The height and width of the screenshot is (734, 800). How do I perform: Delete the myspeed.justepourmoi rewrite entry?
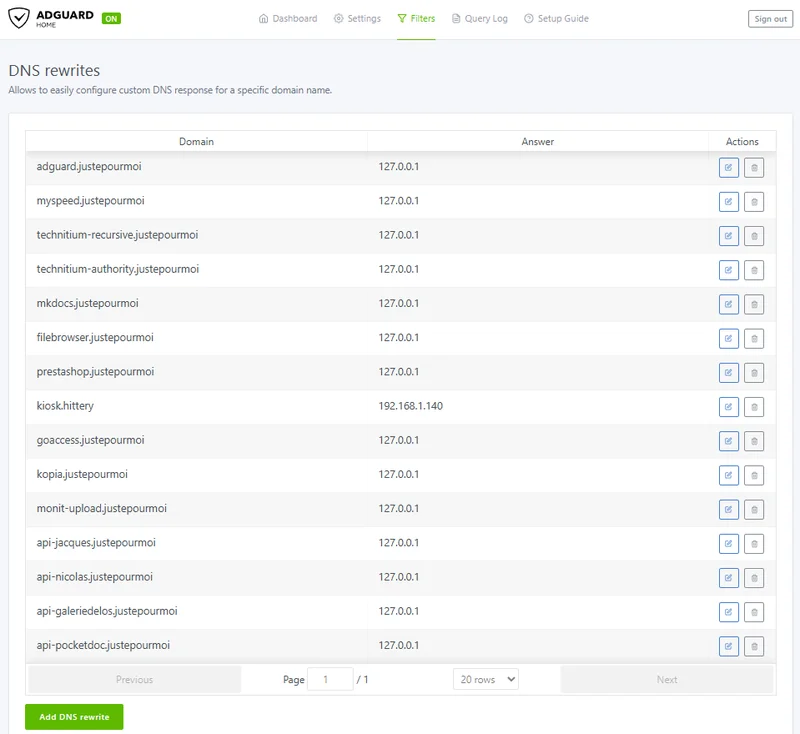[x=754, y=201]
